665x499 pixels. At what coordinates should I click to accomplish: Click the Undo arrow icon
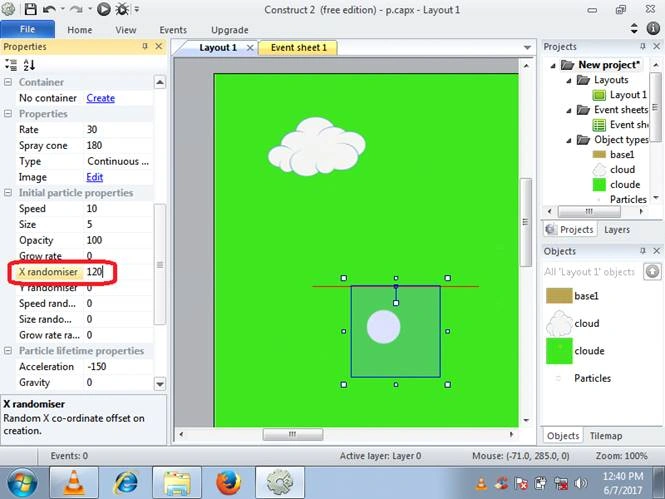pyautogui.click(x=49, y=9)
